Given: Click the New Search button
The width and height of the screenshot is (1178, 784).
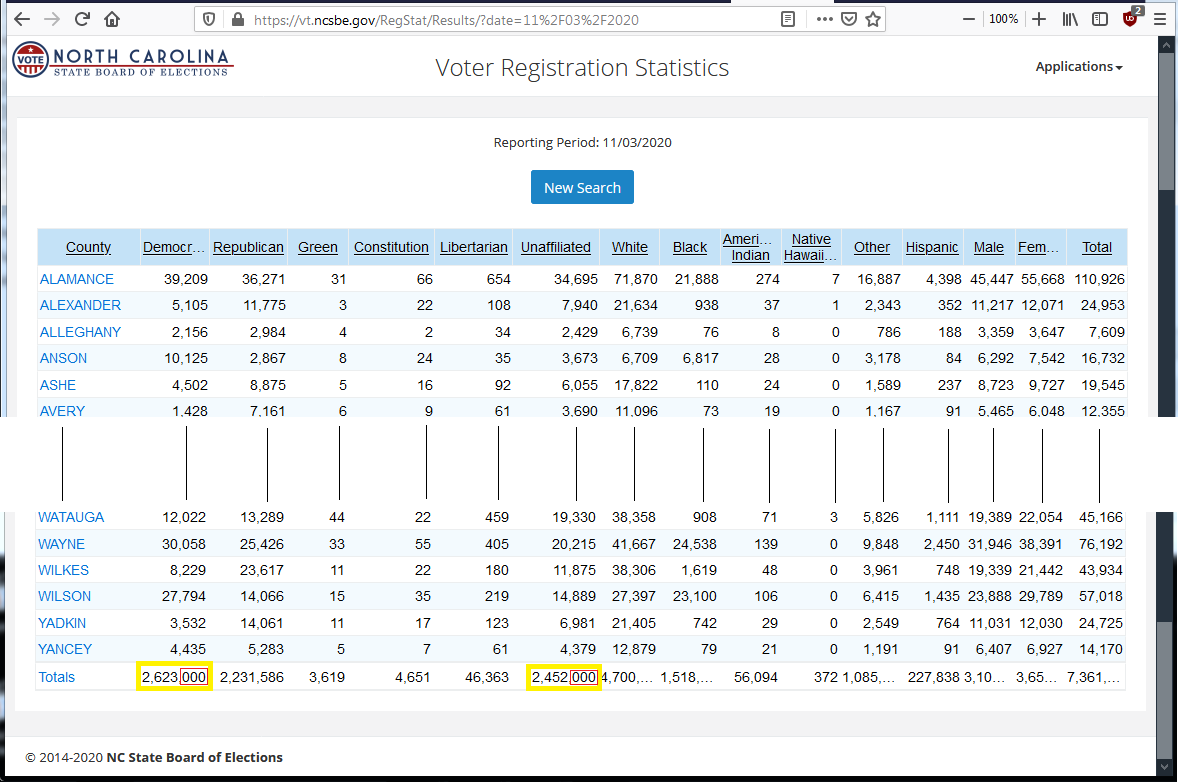Looking at the screenshot, I should [582, 187].
